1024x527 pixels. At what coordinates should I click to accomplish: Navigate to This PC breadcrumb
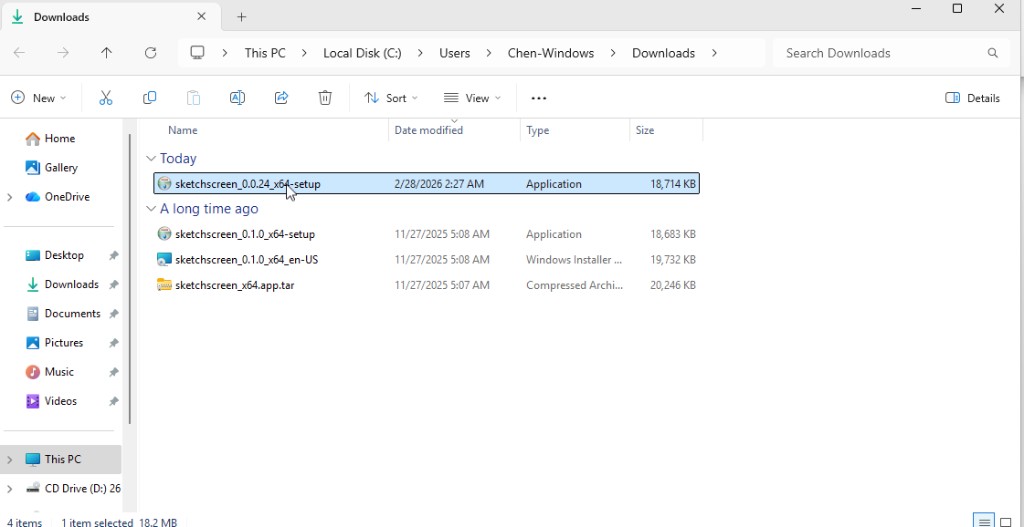(265, 53)
